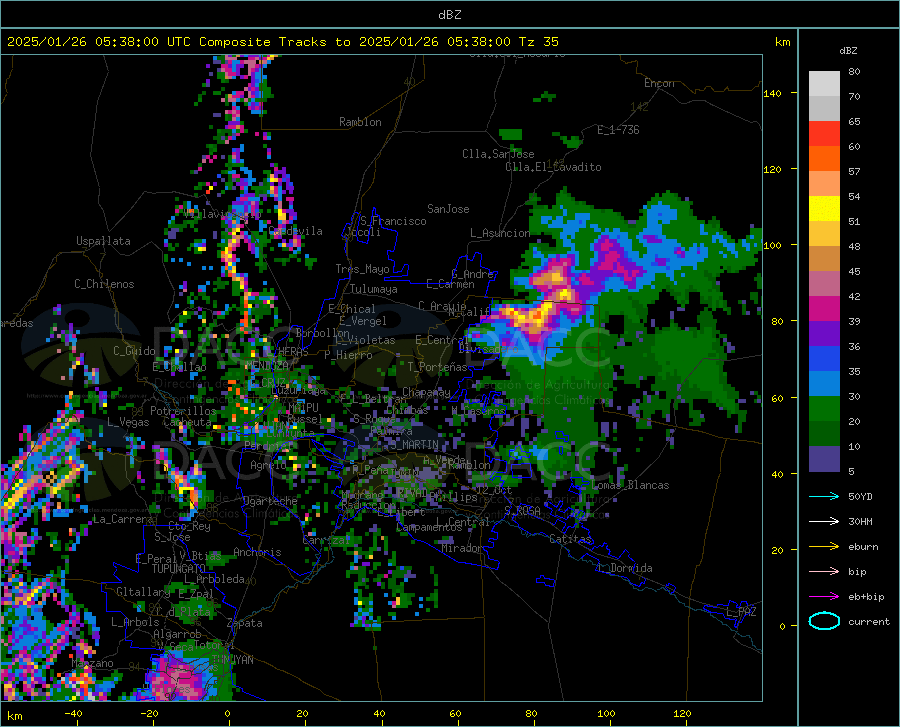Click the Clla.El_Cavadito map label
This screenshot has width=900, height=727.
point(553,167)
